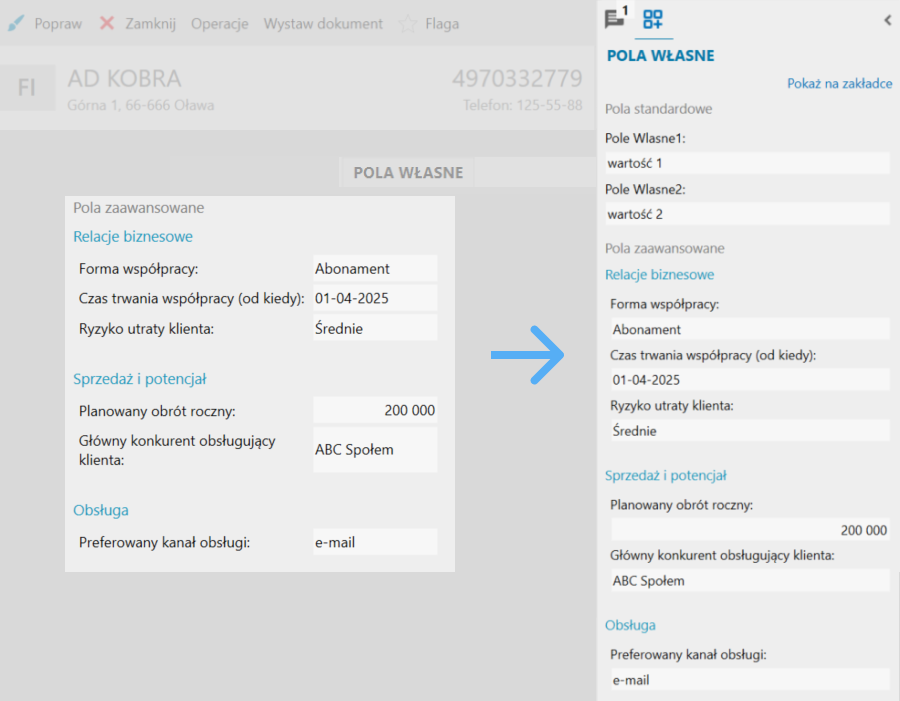The width and height of the screenshot is (900, 701).
Task: Click the Flaga star icon
Action: point(408,23)
